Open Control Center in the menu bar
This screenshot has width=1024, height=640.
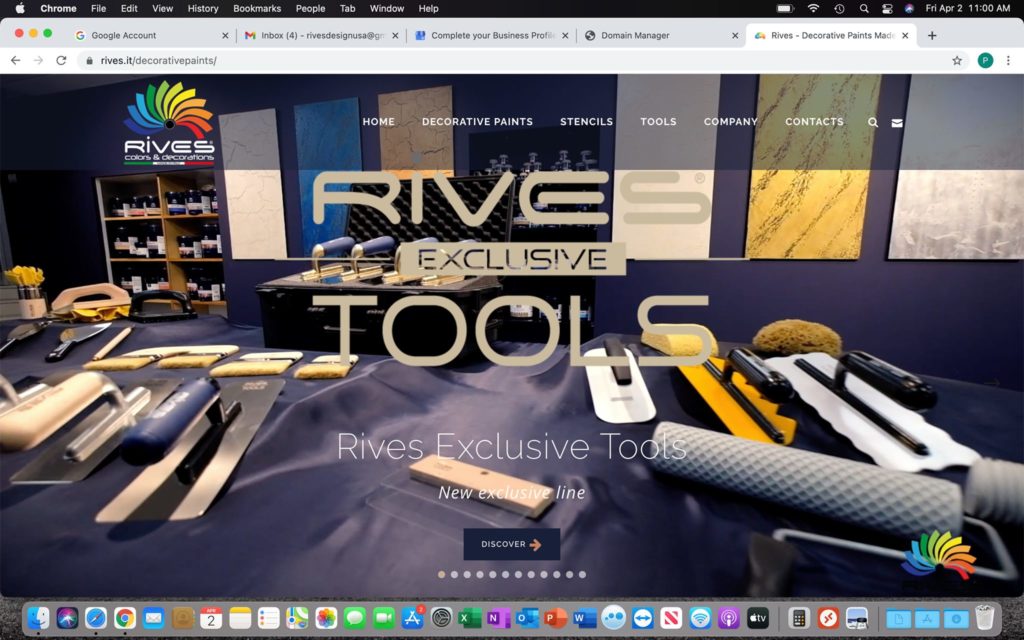click(x=887, y=8)
